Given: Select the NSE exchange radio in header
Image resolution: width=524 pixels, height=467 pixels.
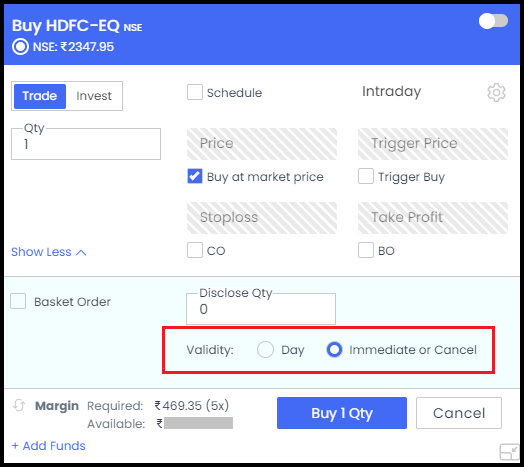Looking at the screenshot, I should coord(20,47).
